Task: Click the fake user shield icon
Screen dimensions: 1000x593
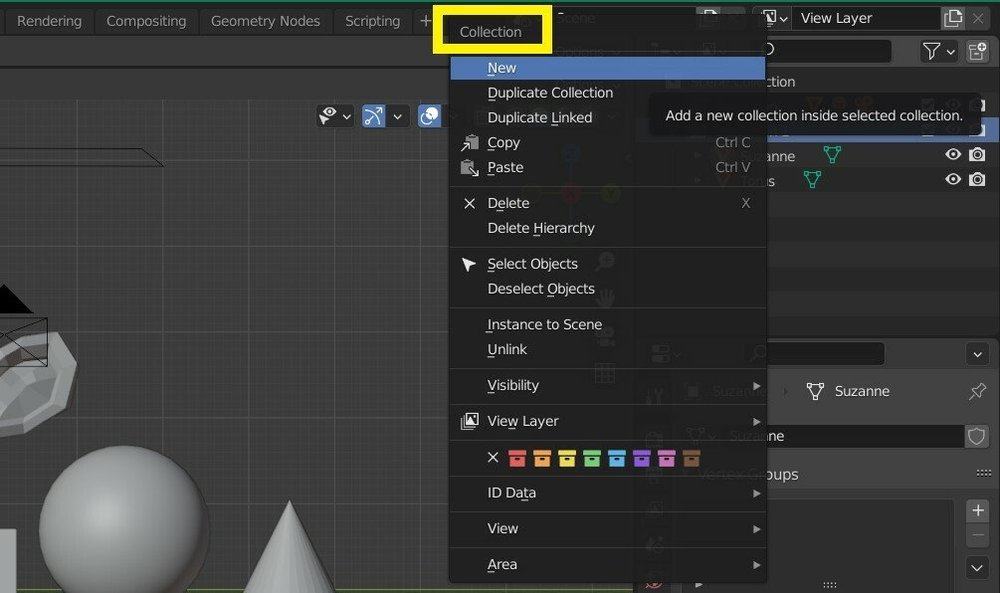Action: click(x=976, y=436)
